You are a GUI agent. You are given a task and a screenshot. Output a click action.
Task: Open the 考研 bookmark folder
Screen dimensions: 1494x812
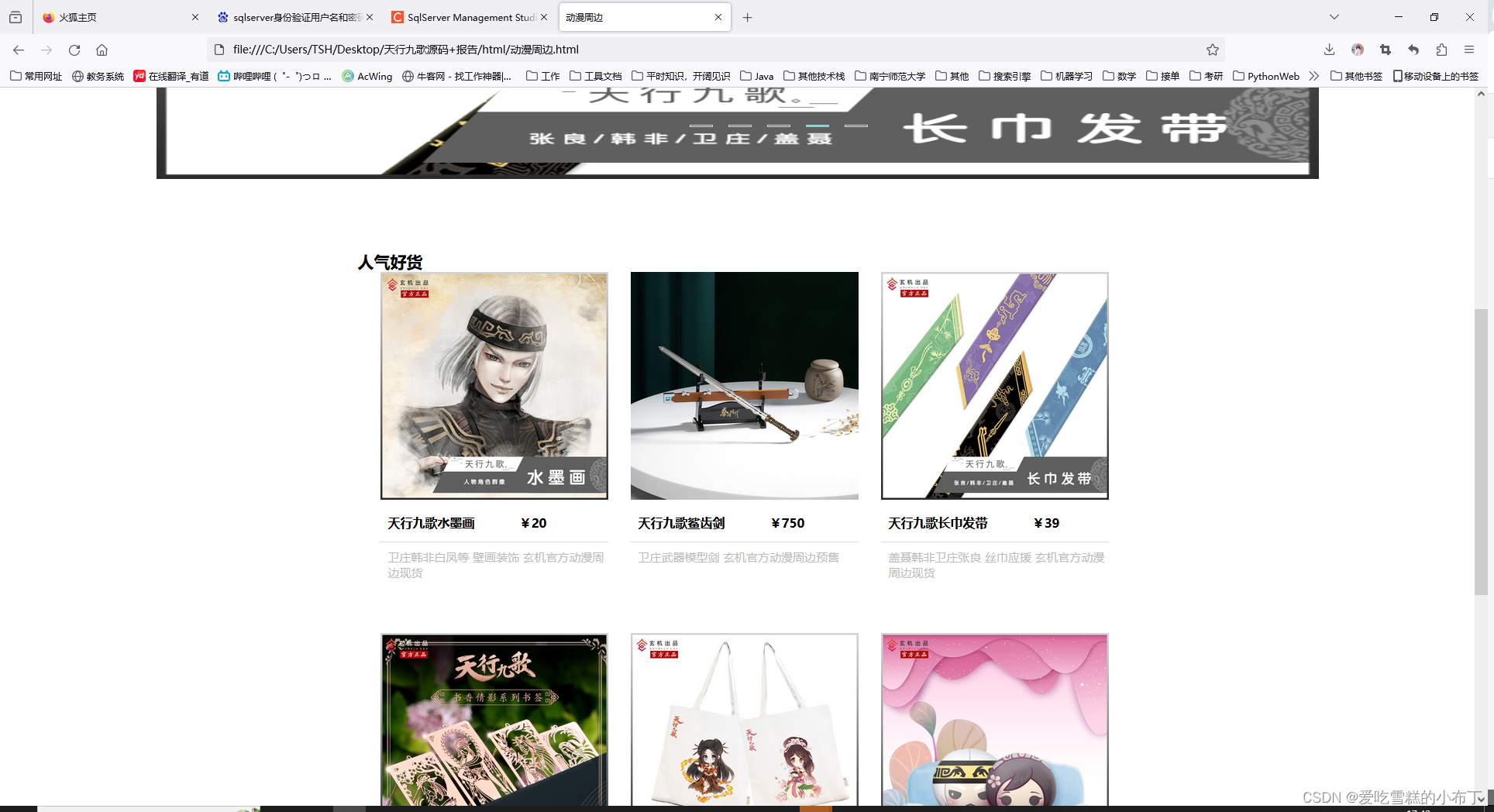1207,76
